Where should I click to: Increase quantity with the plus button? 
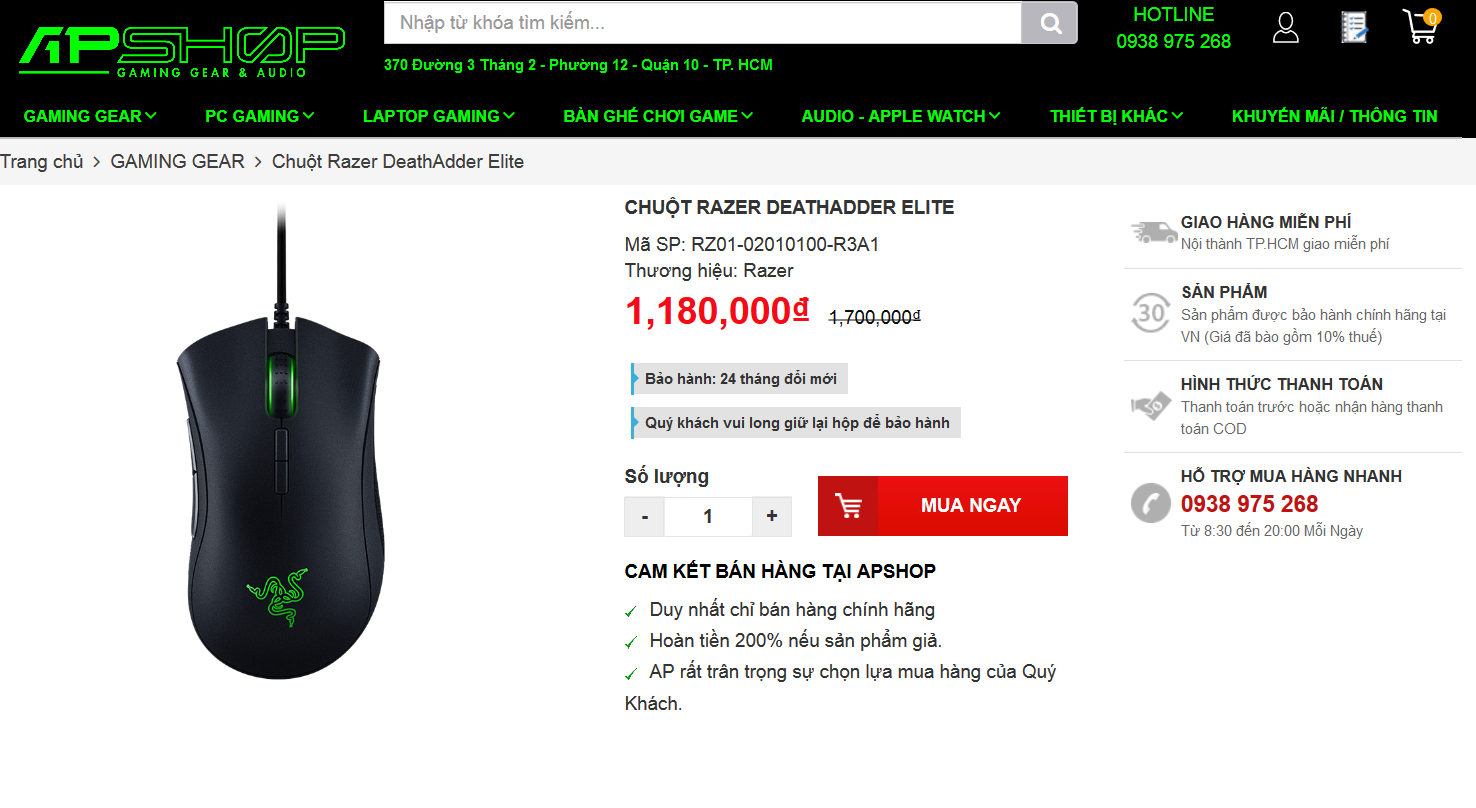click(772, 516)
